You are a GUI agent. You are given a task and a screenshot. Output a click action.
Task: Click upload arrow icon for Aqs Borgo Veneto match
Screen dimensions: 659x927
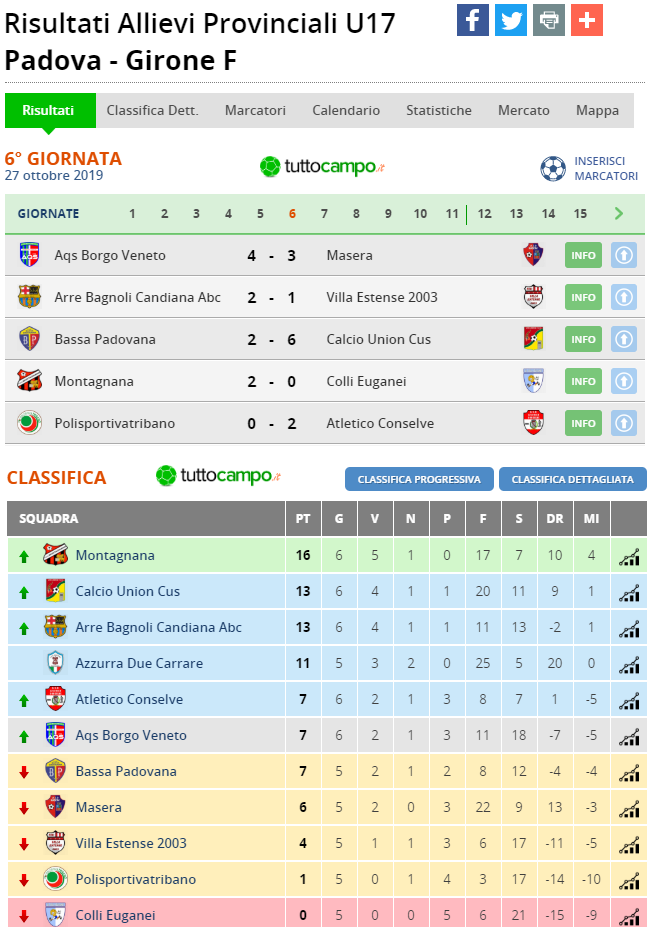[624, 255]
